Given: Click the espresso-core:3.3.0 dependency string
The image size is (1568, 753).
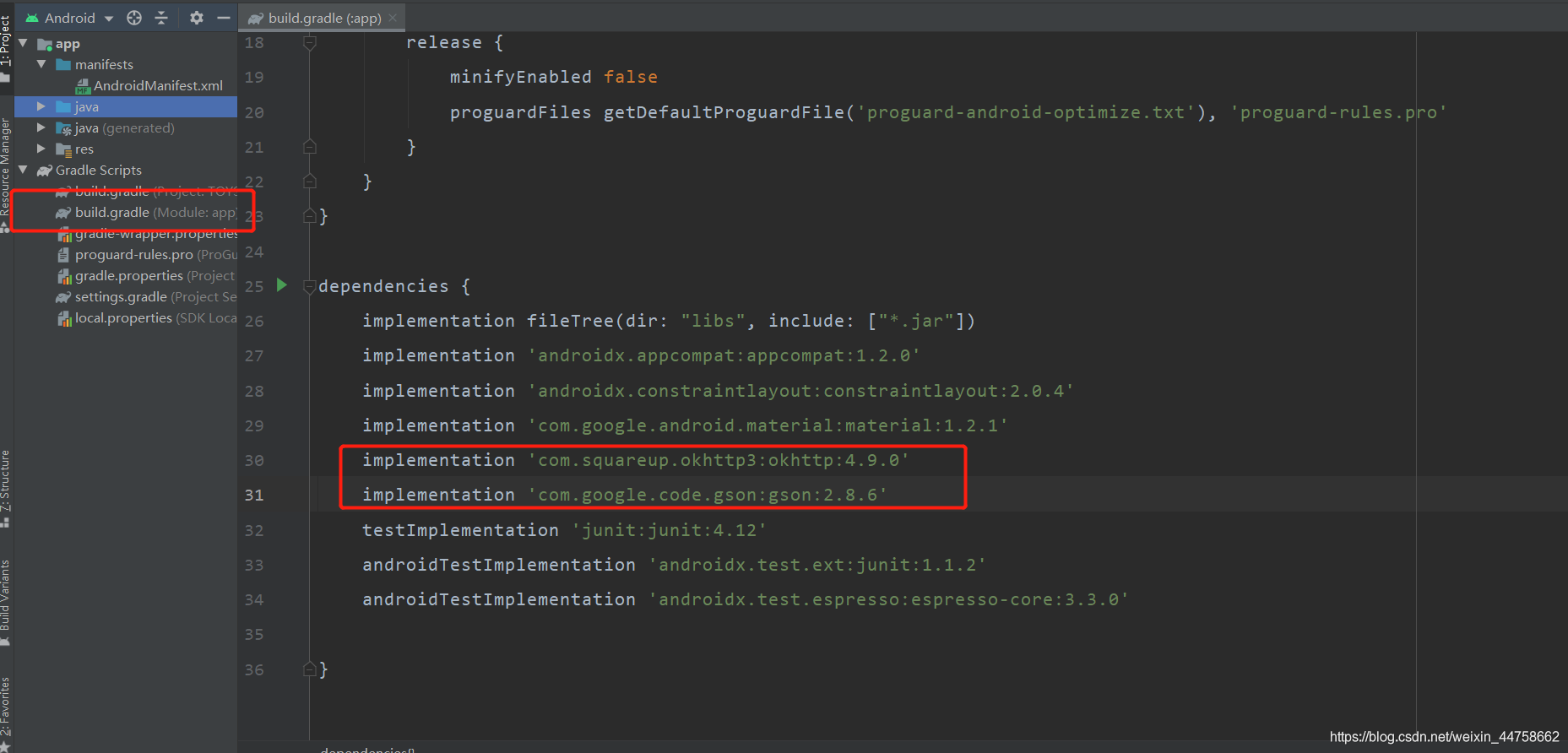Looking at the screenshot, I should tap(888, 599).
